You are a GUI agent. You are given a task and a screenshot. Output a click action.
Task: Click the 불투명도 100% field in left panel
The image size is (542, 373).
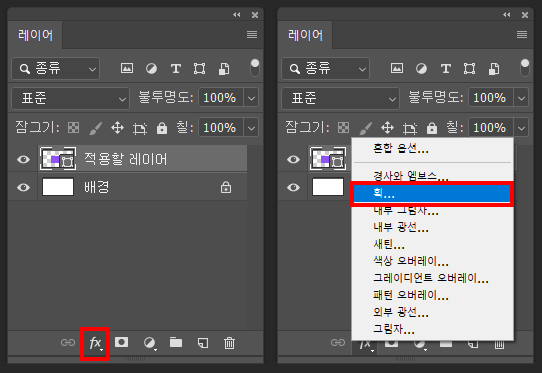[x=221, y=98]
